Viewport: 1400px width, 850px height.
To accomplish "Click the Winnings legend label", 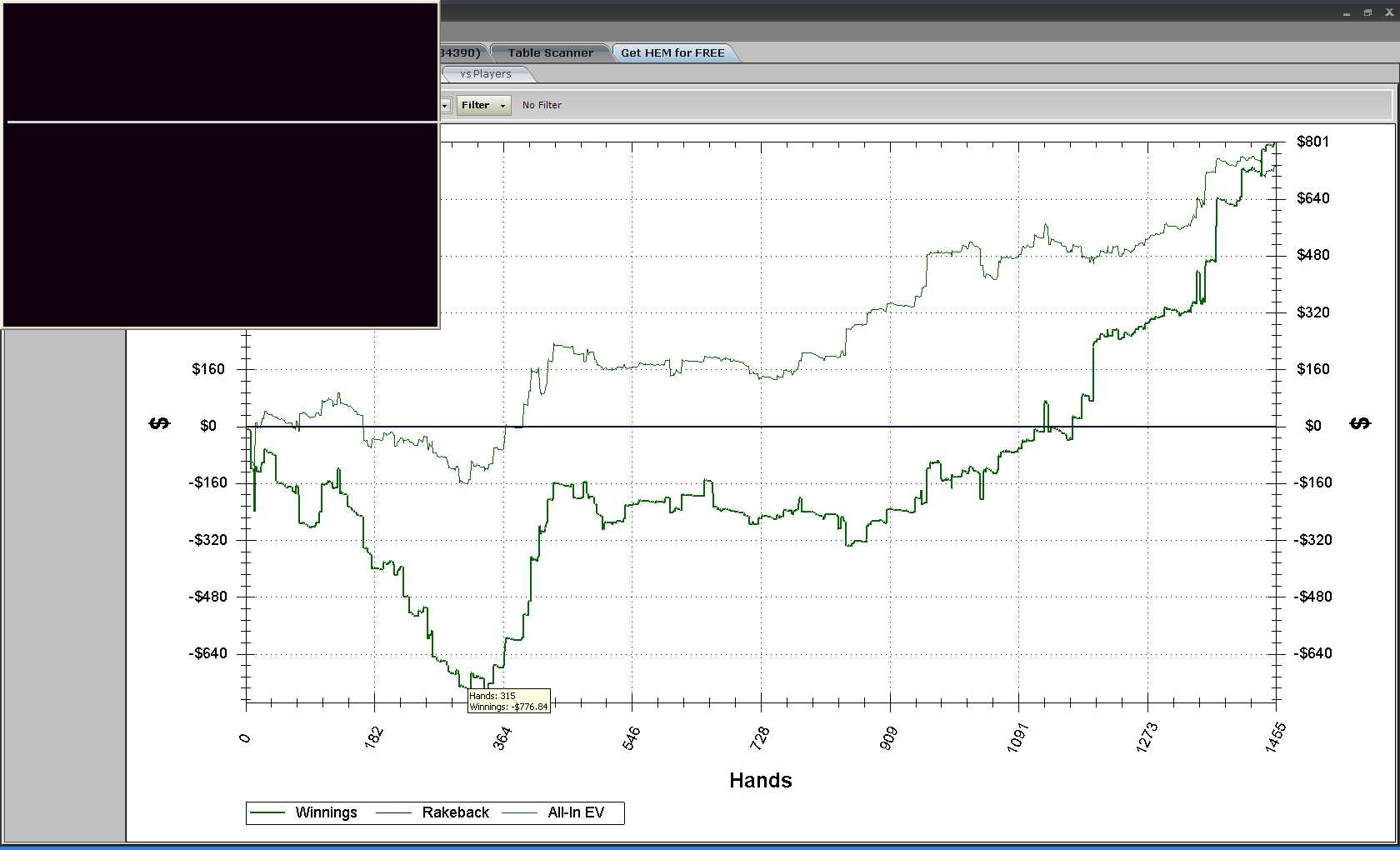I will [x=326, y=812].
